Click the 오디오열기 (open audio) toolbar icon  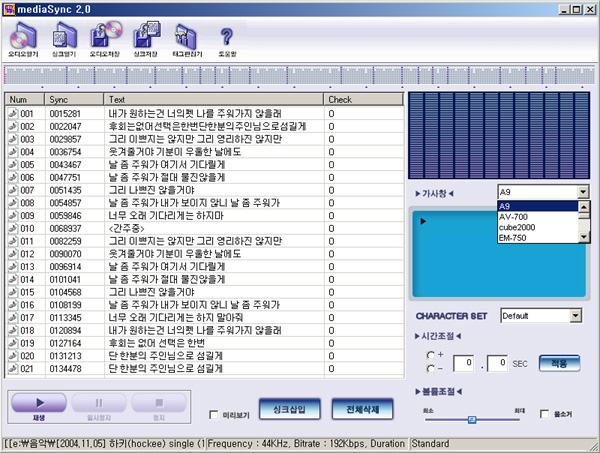pos(22,36)
